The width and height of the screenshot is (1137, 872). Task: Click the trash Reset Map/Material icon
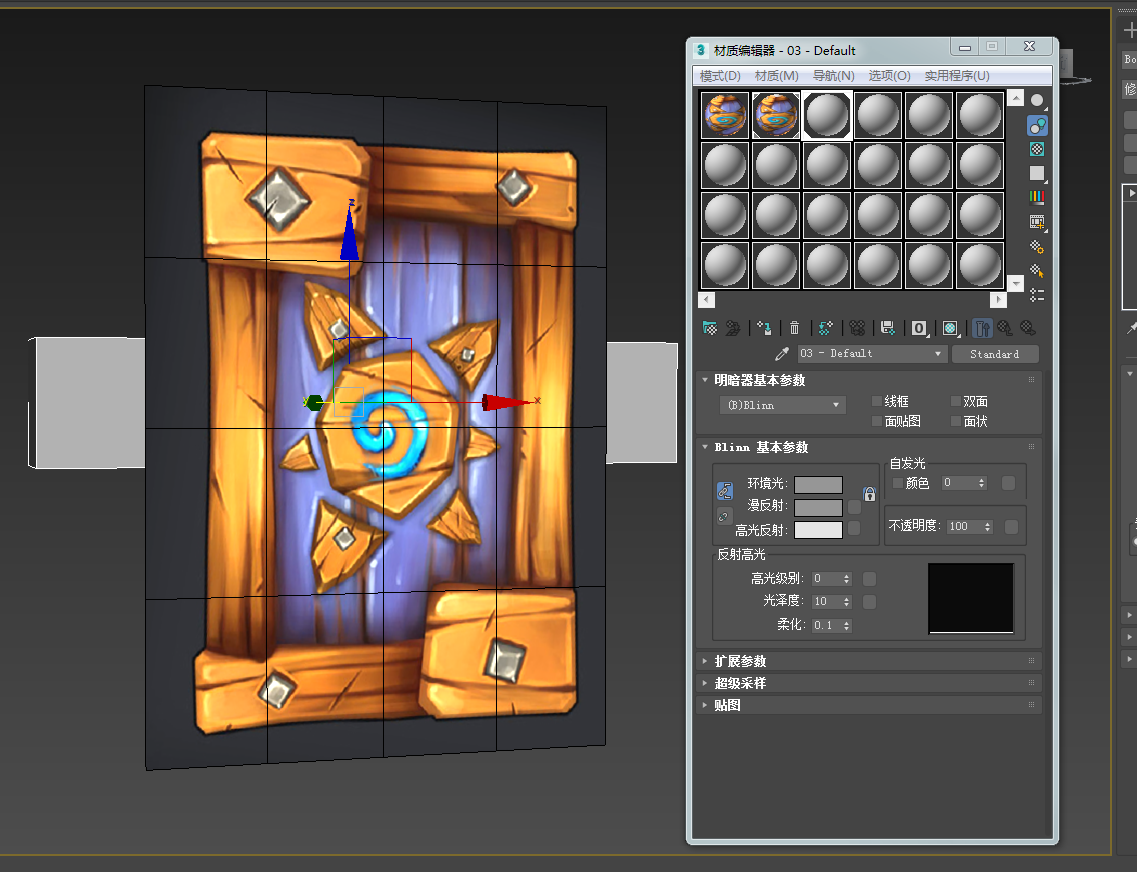tap(795, 328)
